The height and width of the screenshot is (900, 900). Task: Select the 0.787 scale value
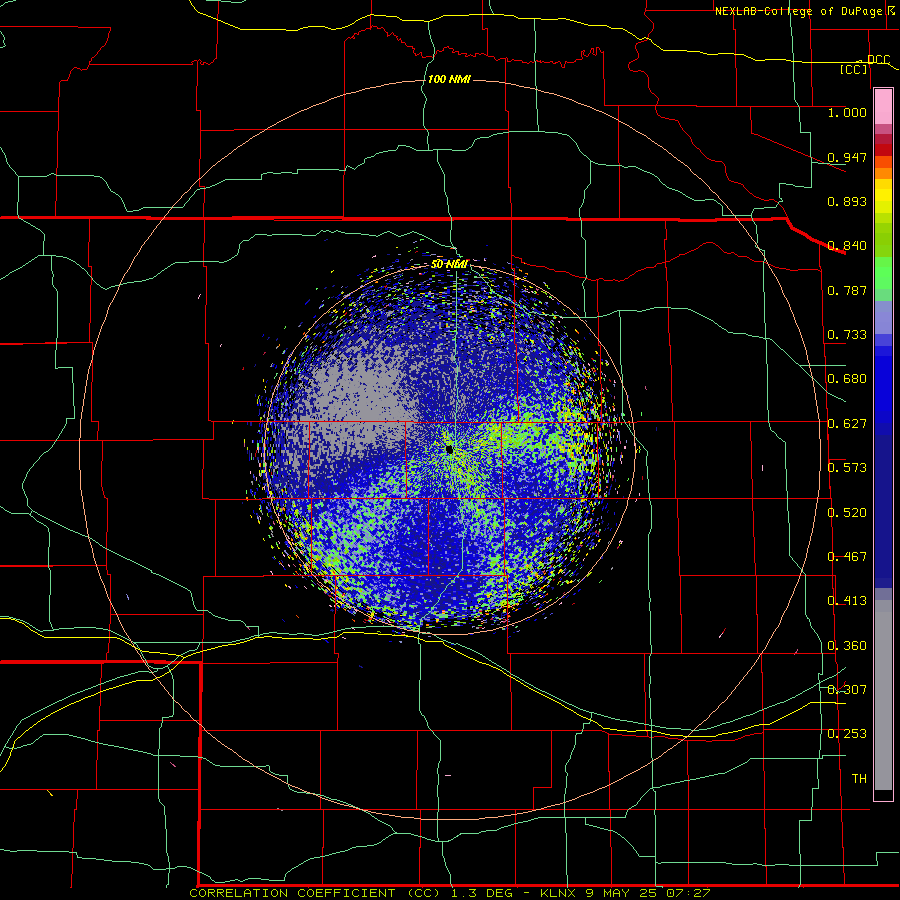click(847, 290)
